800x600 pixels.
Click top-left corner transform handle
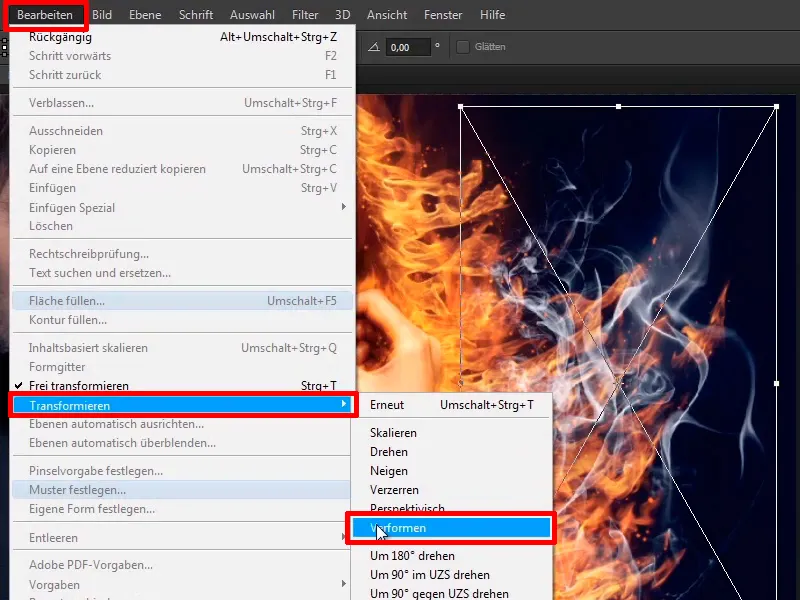pos(461,107)
